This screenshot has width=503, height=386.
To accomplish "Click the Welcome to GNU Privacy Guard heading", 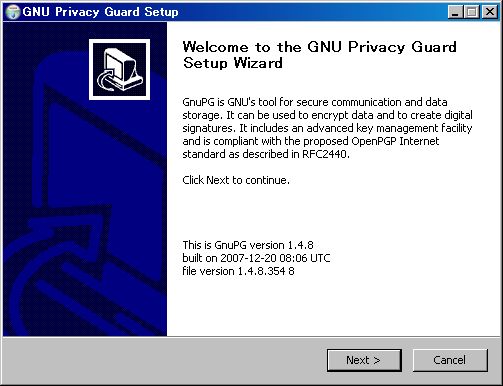I will point(319,55).
